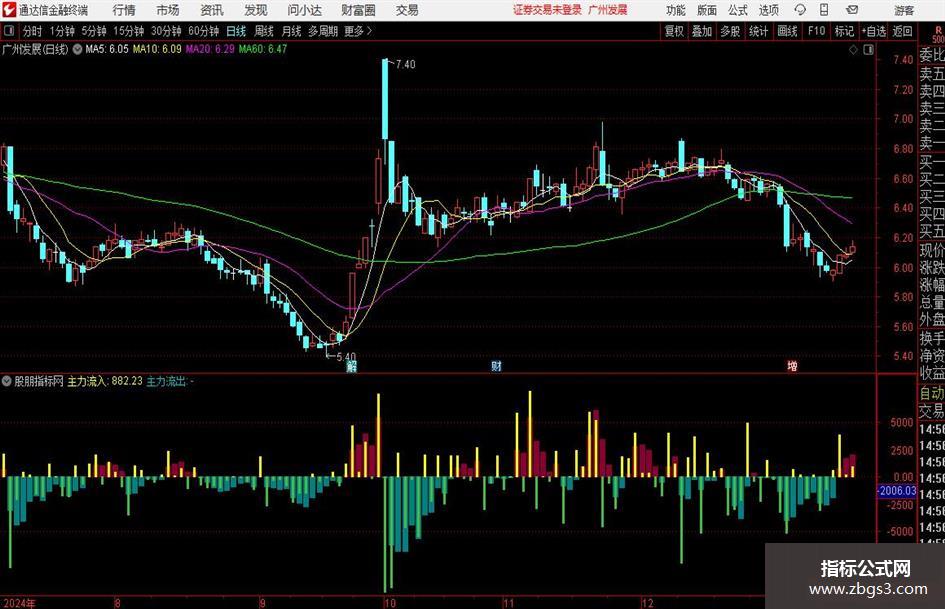The height and width of the screenshot is (609, 945).
Task: Select the 日线 daily period tab
Action: tap(236, 31)
